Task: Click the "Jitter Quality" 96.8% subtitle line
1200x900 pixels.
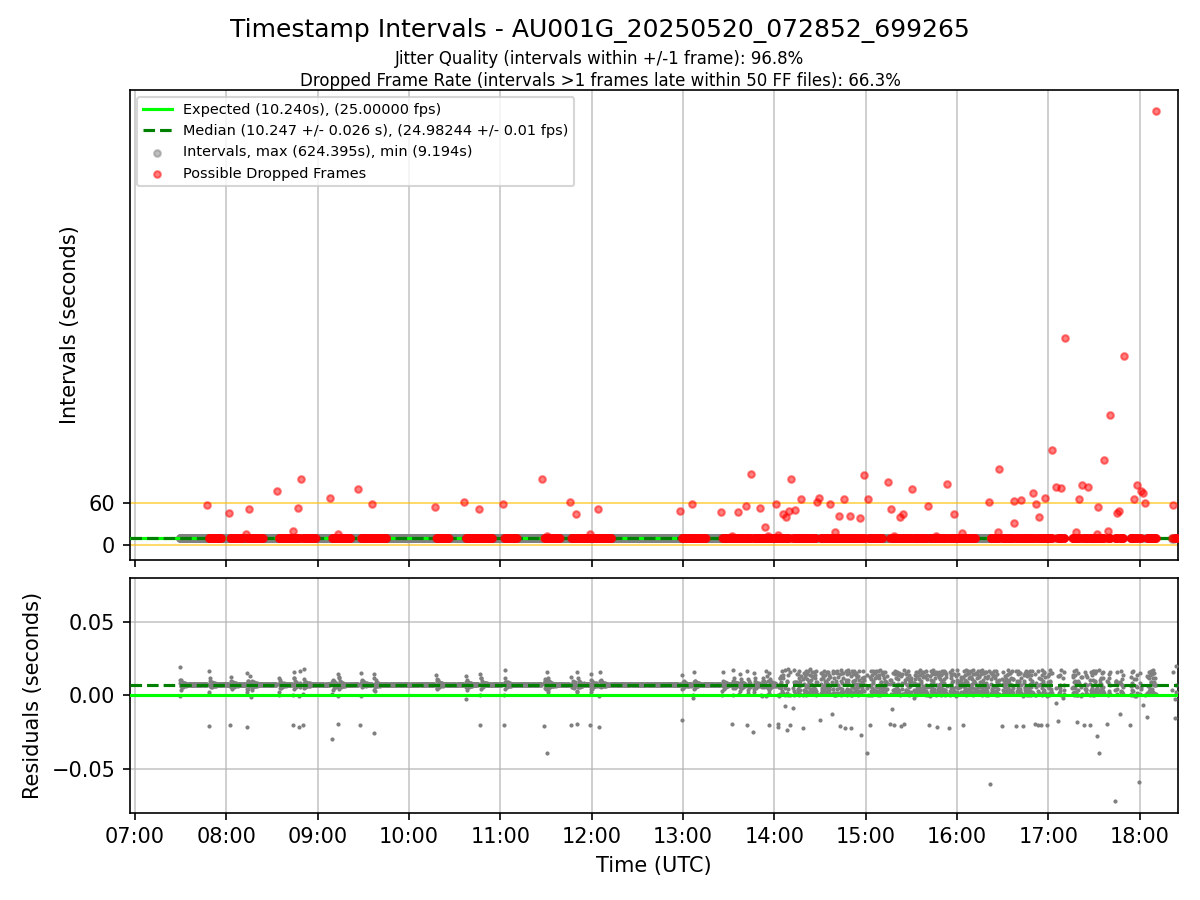Action: (x=599, y=58)
